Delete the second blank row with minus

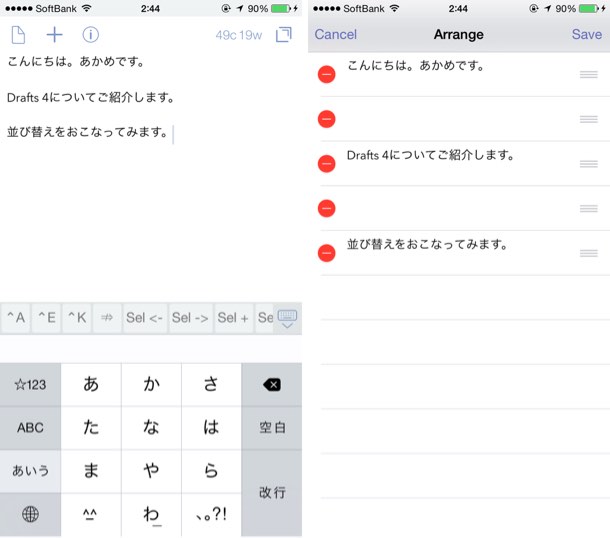coord(326,209)
